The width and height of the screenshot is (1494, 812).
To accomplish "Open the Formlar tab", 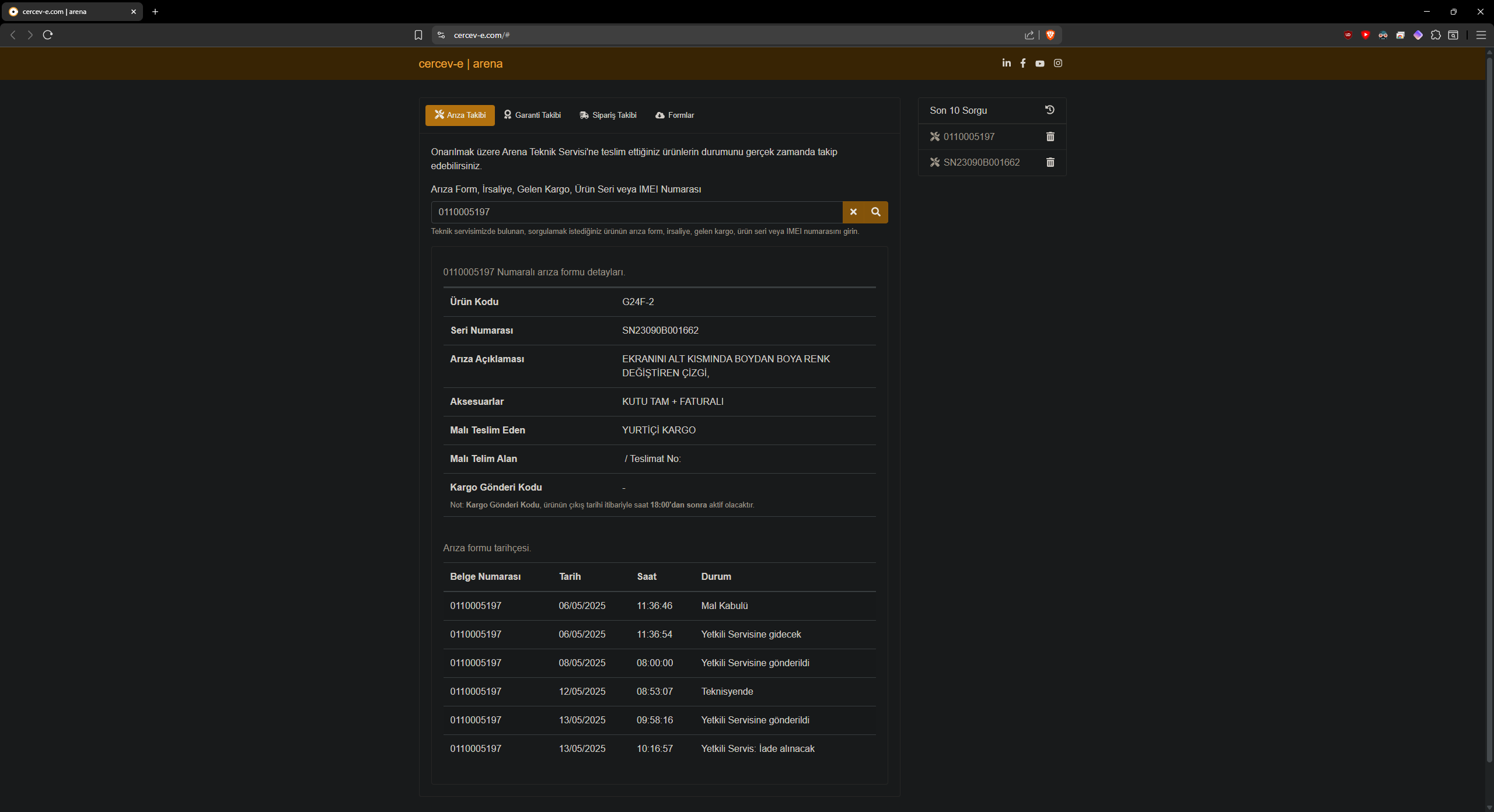I will 675,116.
